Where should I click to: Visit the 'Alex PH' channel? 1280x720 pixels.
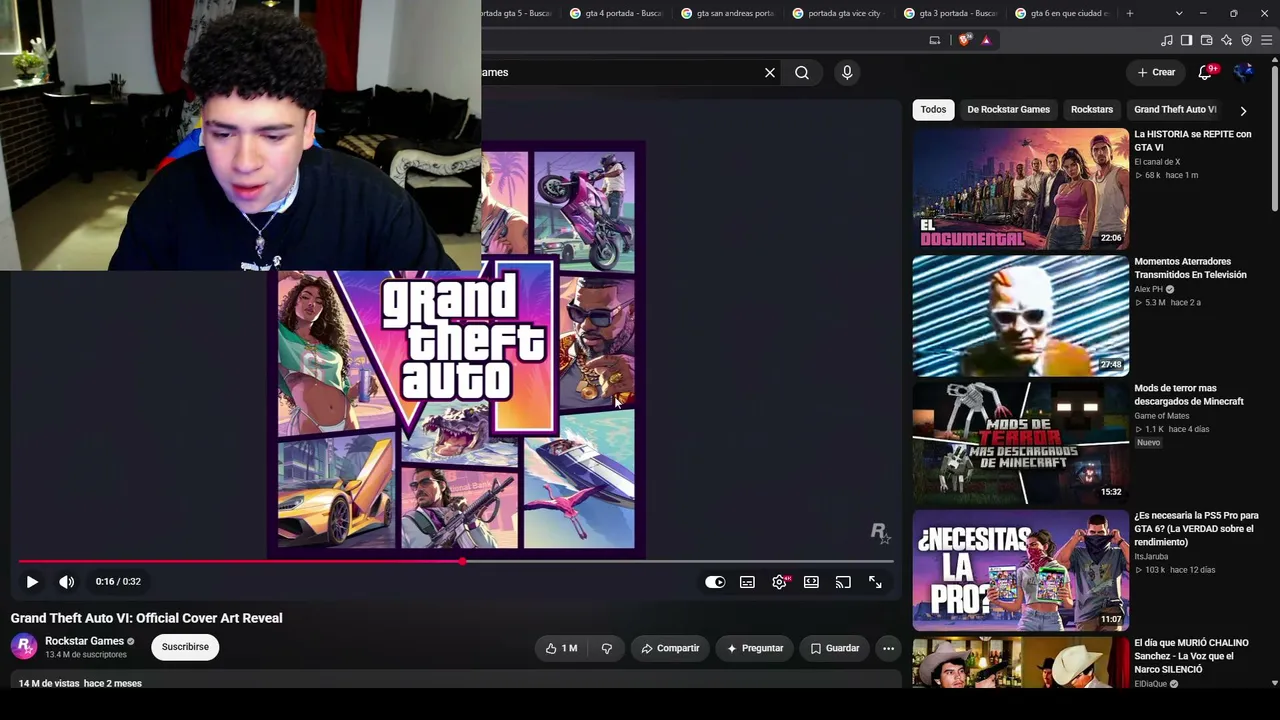pos(1149,289)
